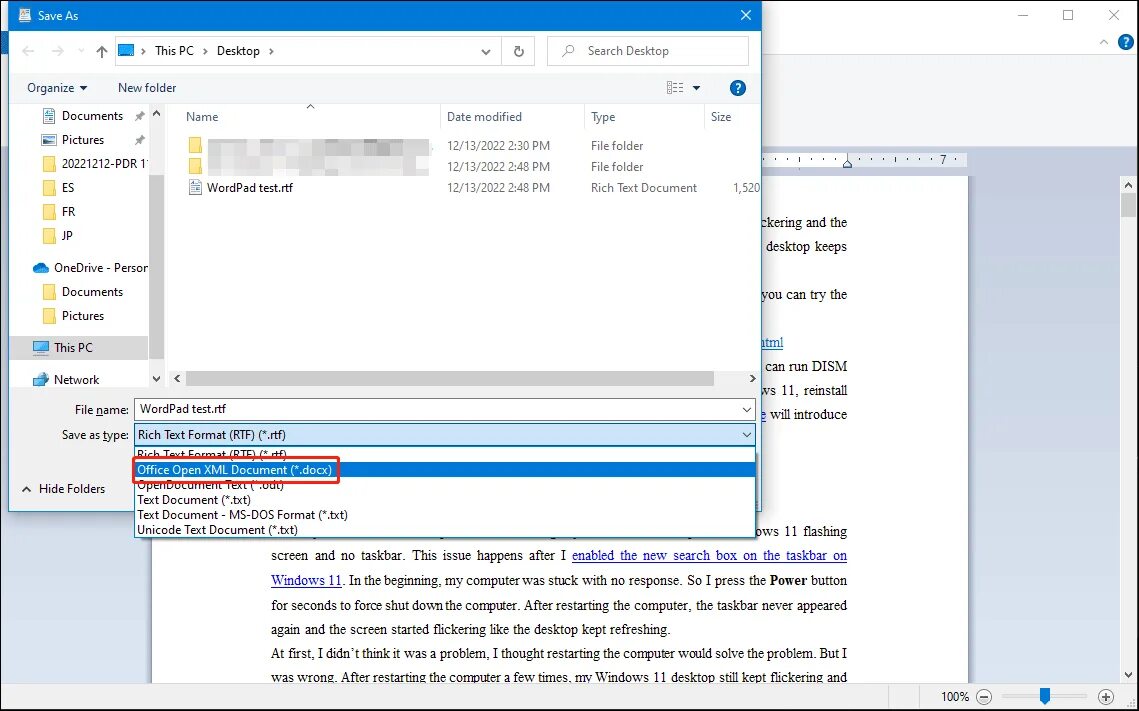This screenshot has width=1139, height=711.
Task: Select the WordPad test.rtf file
Action: [x=250, y=187]
